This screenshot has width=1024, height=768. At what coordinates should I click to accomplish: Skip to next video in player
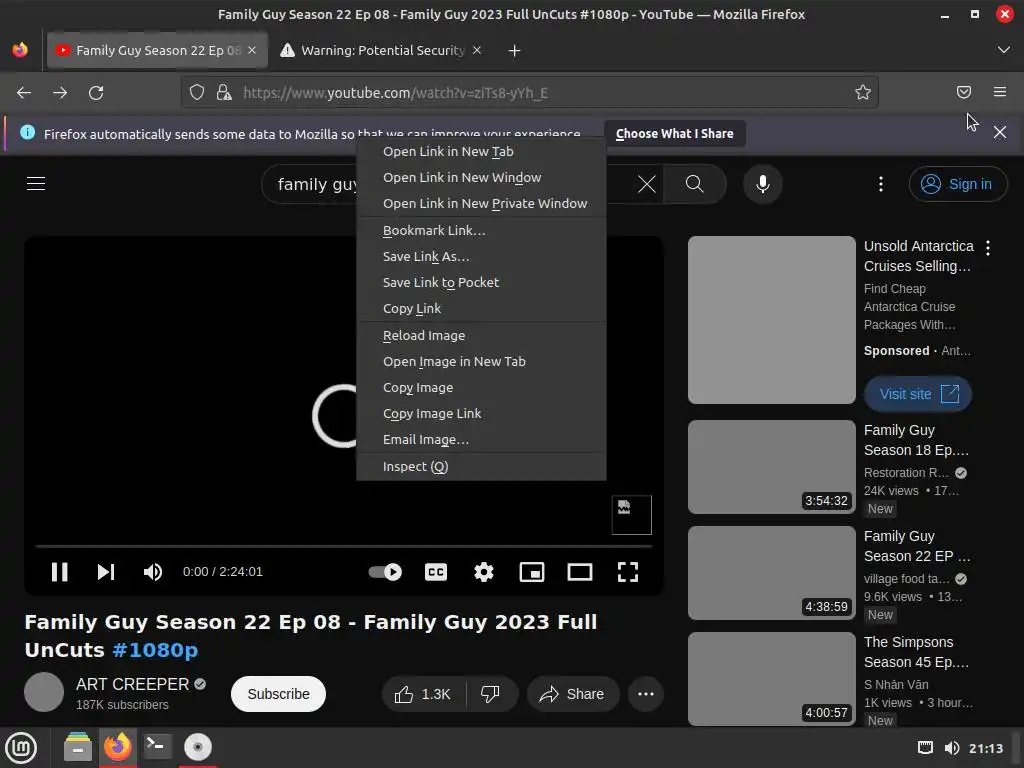coord(106,572)
